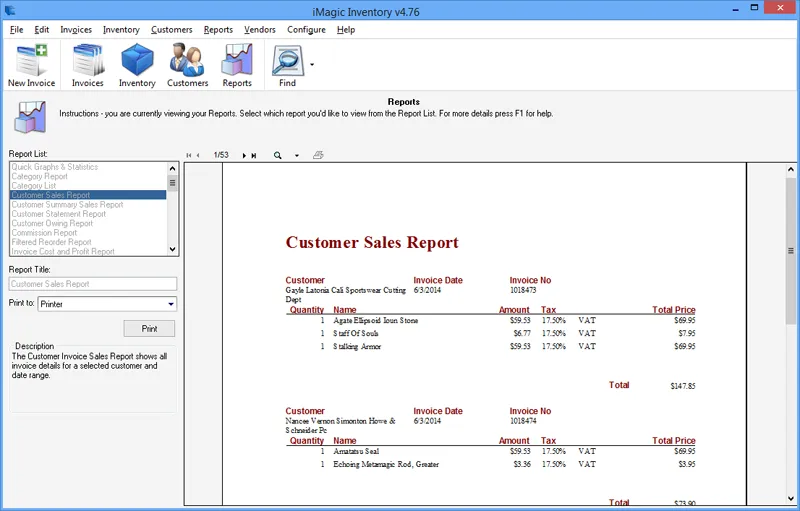The image size is (800, 511).
Task: Select Category Report in the list
Action: pos(88,176)
